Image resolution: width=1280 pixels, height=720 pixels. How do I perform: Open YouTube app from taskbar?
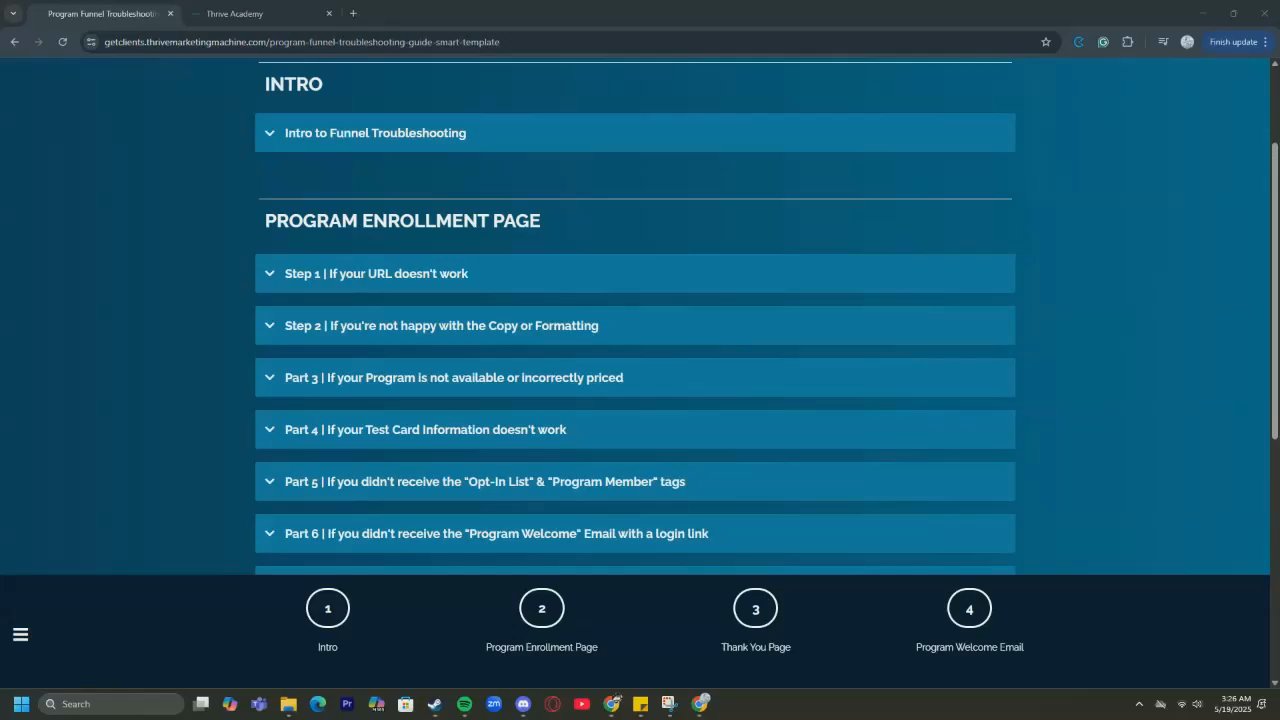(x=582, y=704)
